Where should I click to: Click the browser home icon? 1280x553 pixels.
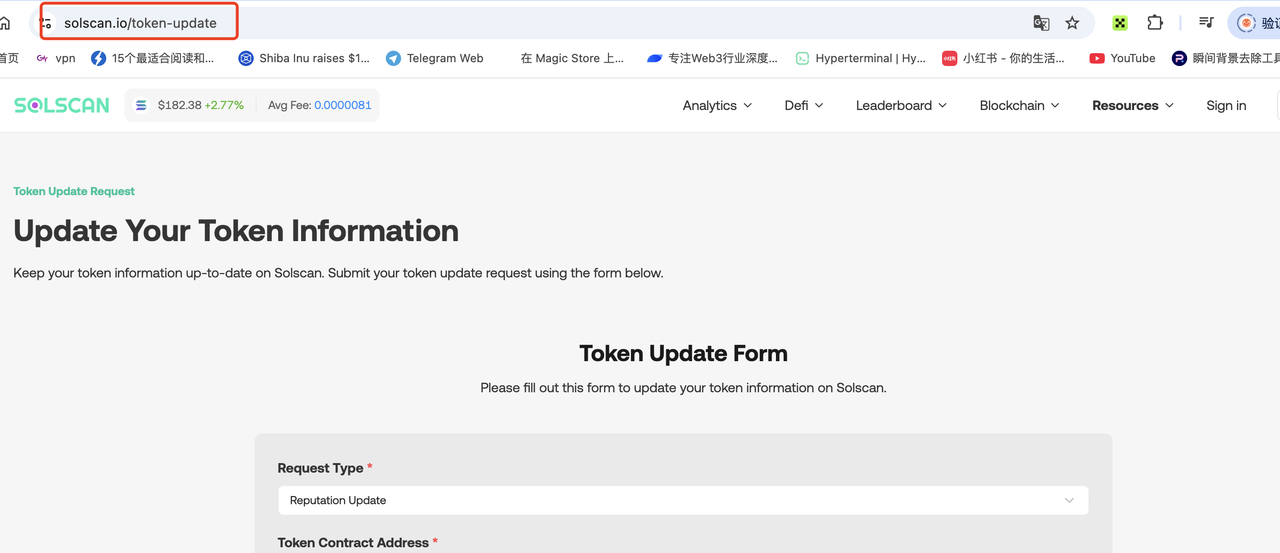tap(5, 22)
